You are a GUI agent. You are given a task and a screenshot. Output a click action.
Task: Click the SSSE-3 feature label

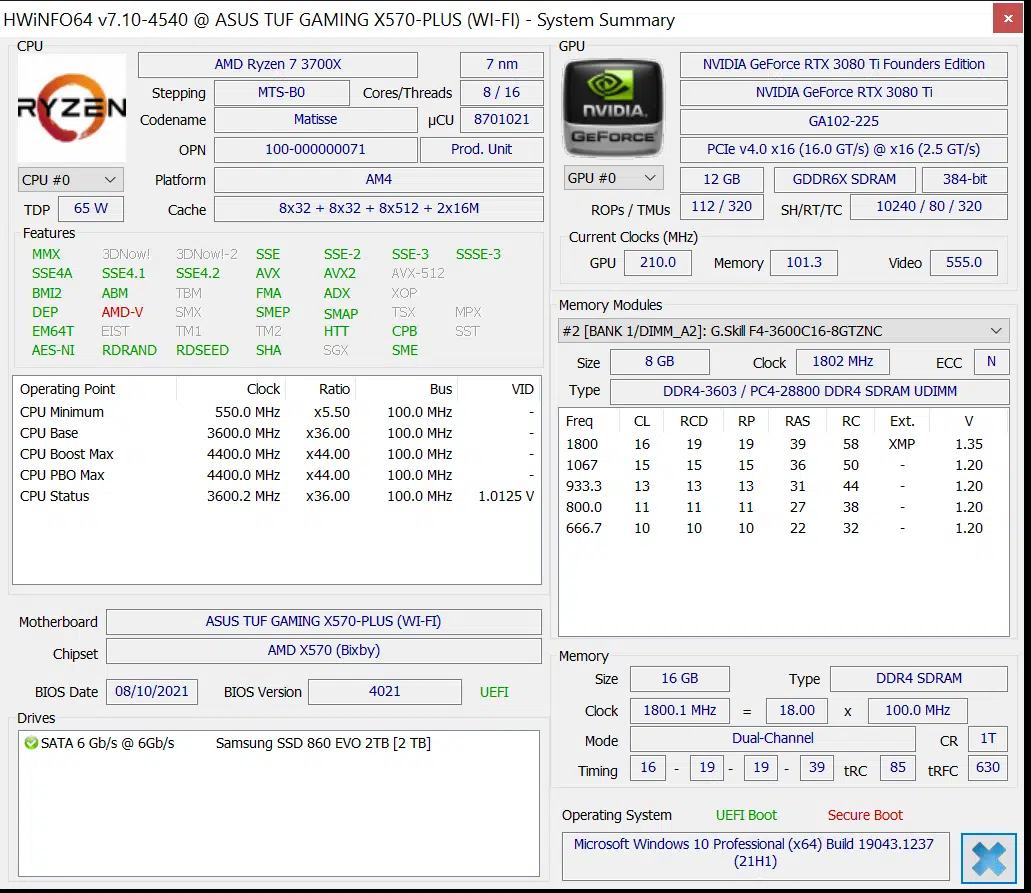pos(478,254)
